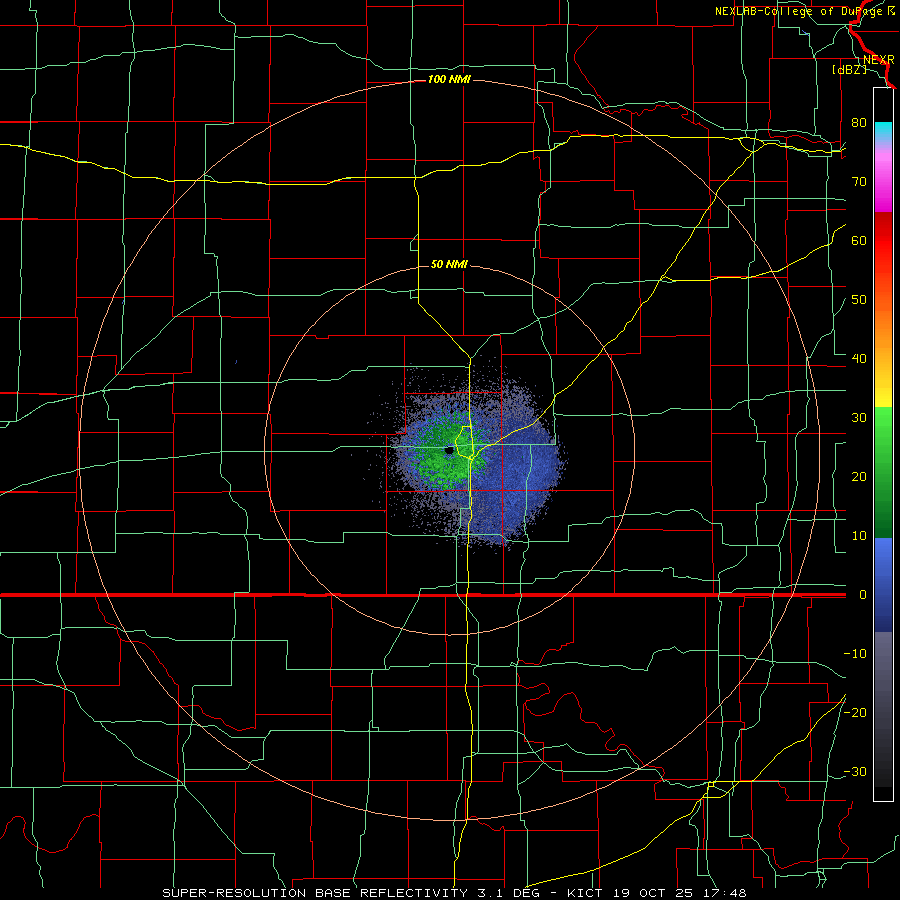Click the NEXR label above the scale
Viewport: 900px width, 900px height.
coord(879,60)
